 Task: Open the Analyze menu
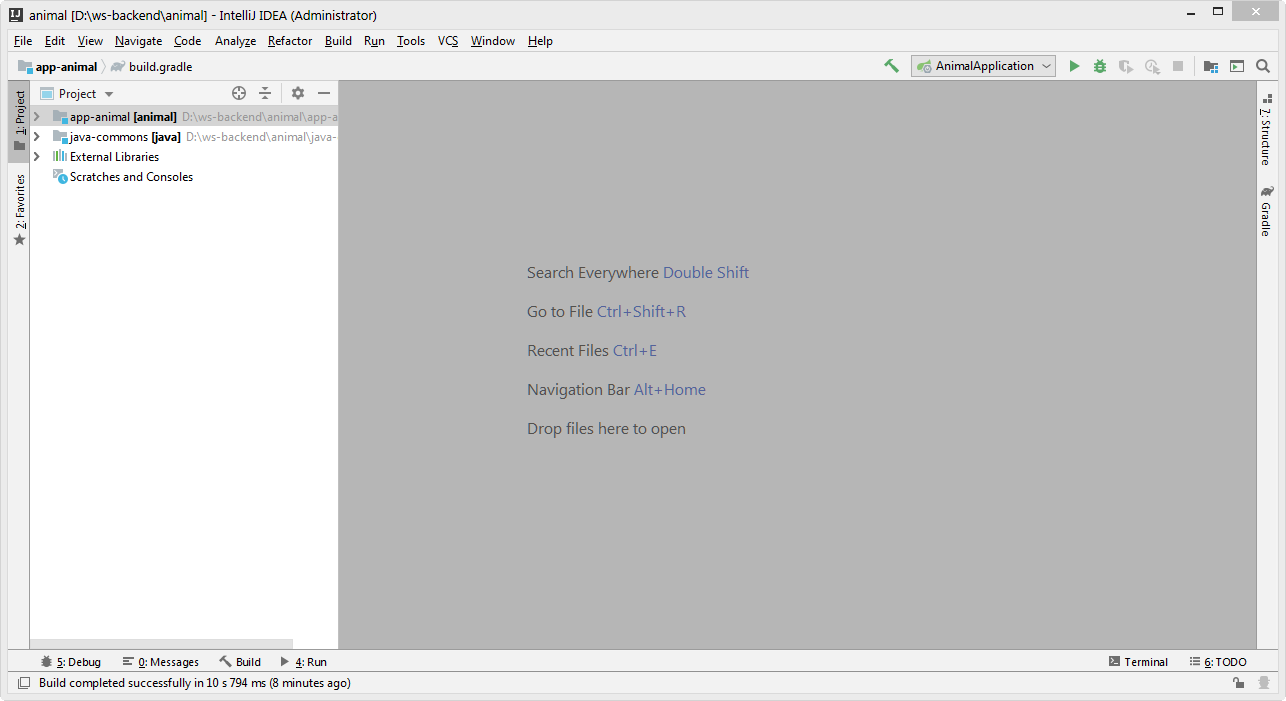tap(235, 41)
